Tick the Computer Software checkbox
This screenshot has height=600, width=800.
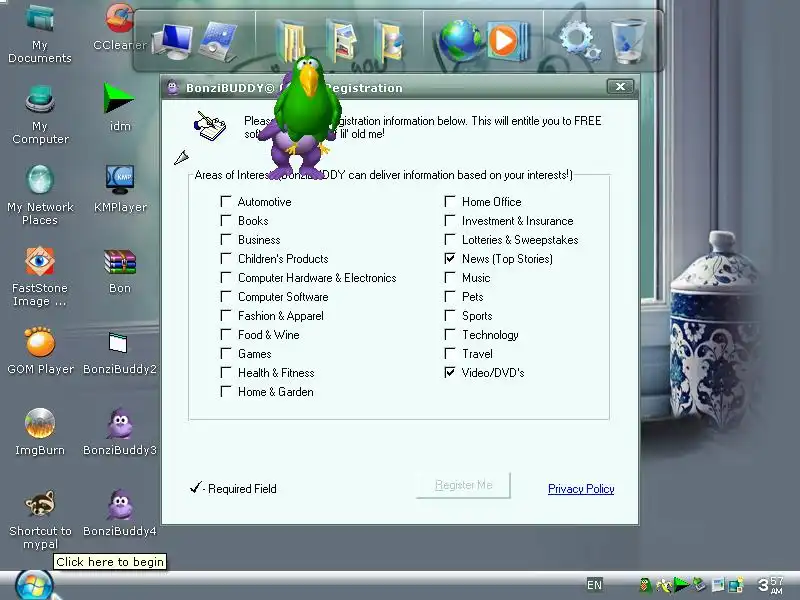[226, 296]
